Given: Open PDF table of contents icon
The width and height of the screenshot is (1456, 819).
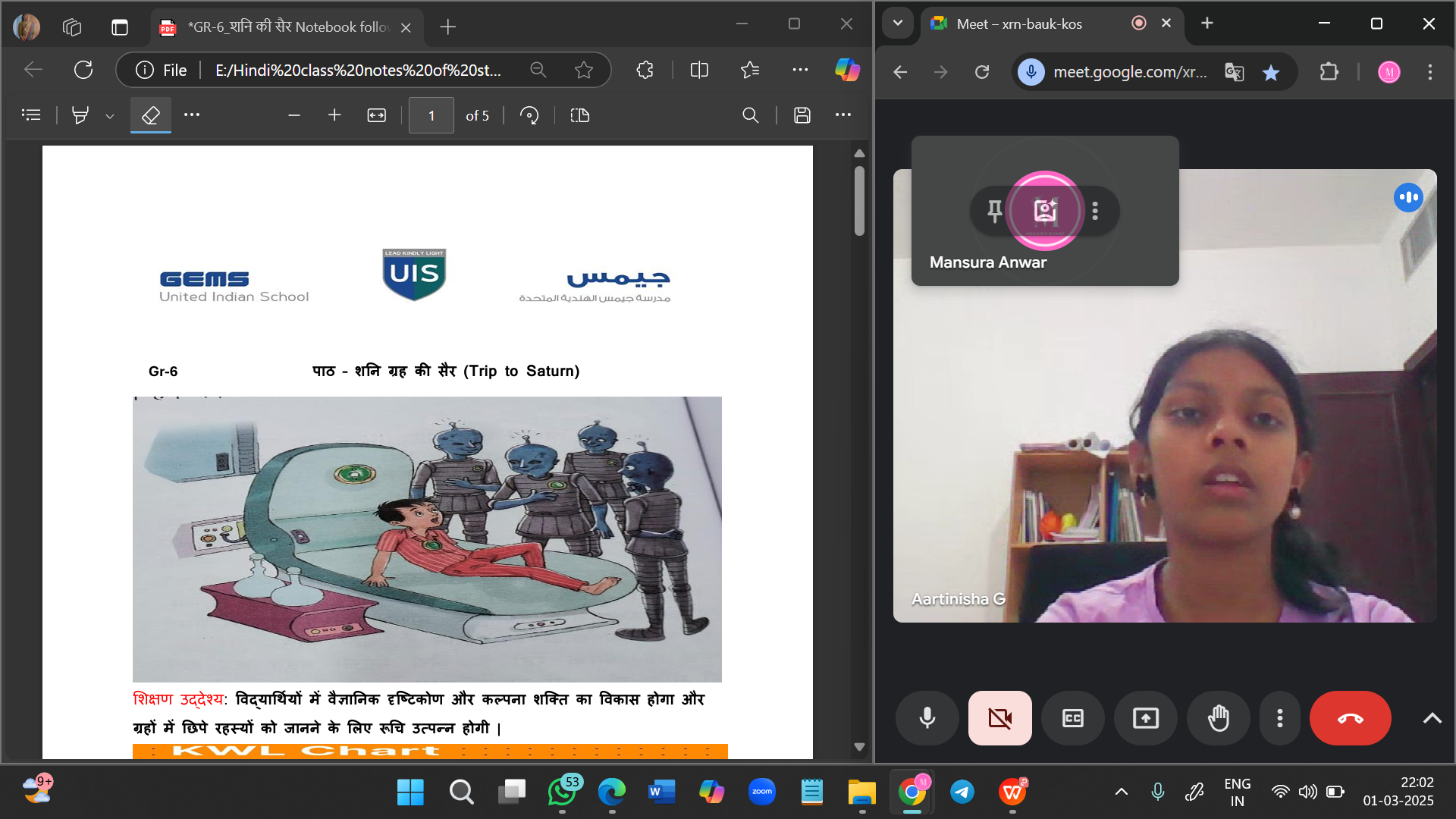Looking at the screenshot, I should click(31, 115).
